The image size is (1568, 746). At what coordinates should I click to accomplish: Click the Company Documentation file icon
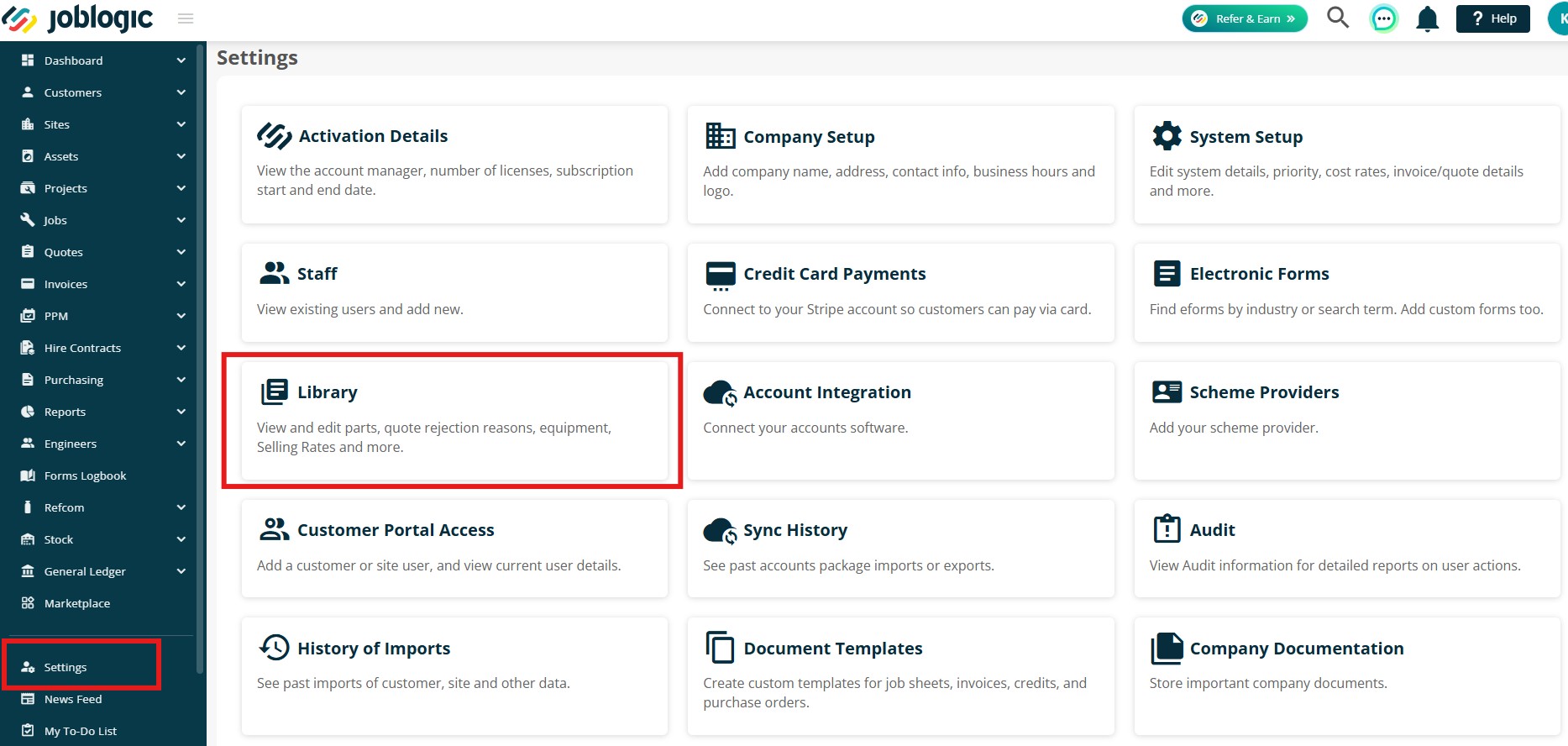tap(1167, 649)
